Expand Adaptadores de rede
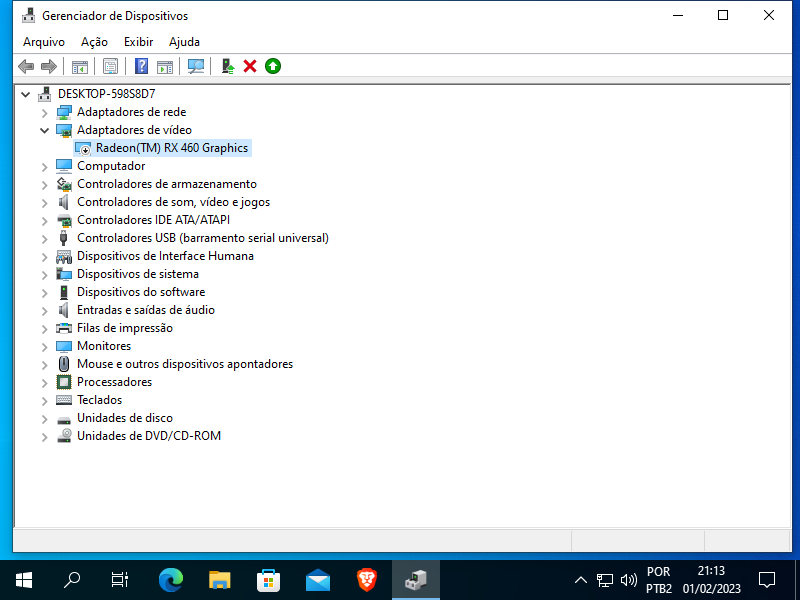The height and width of the screenshot is (600, 800). [x=44, y=113]
